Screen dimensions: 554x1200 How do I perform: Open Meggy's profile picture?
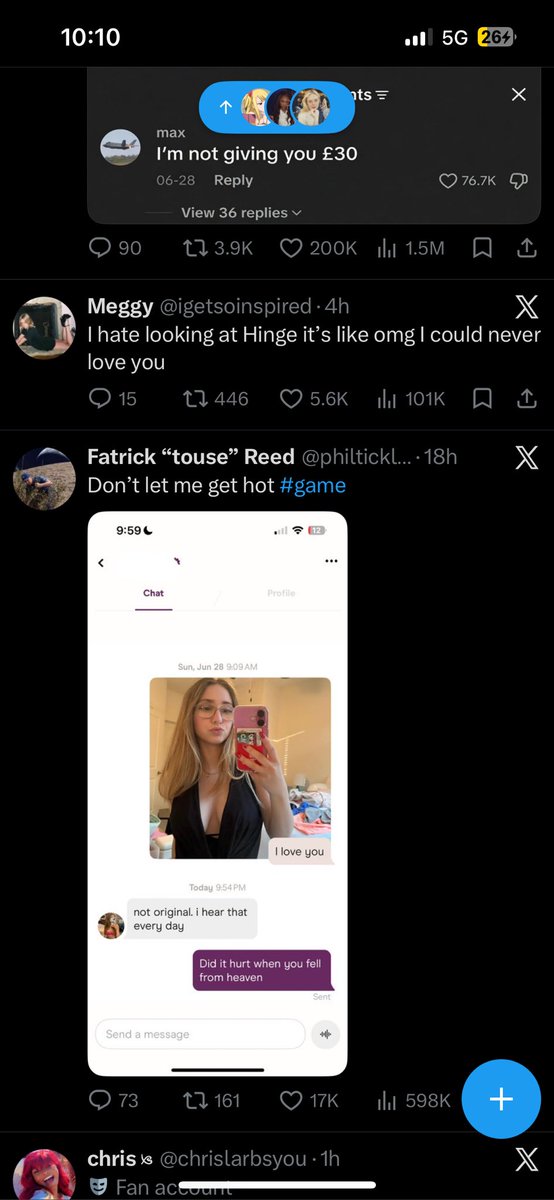tap(44, 327)
